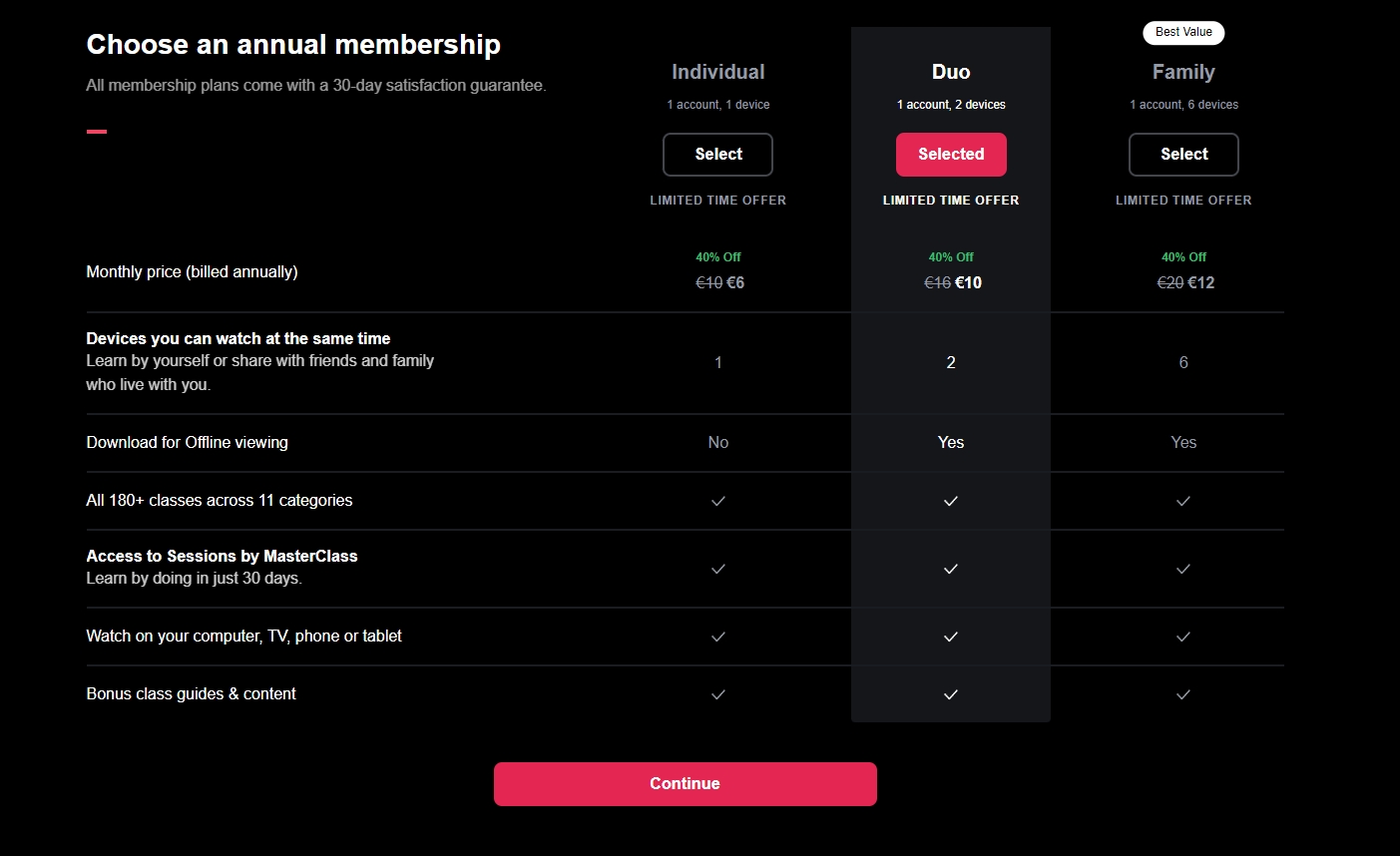Click Individual checkmark for 180+ classes
This screenshot has height=856, width=1400.
(x=717, y=501)
